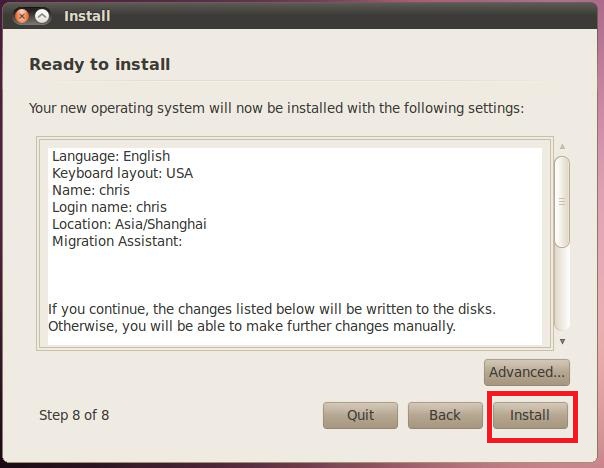Click the "Login name: chris" line
This screenshot has width=604, height=468.
pyautogui.click(x=109, y=207)
